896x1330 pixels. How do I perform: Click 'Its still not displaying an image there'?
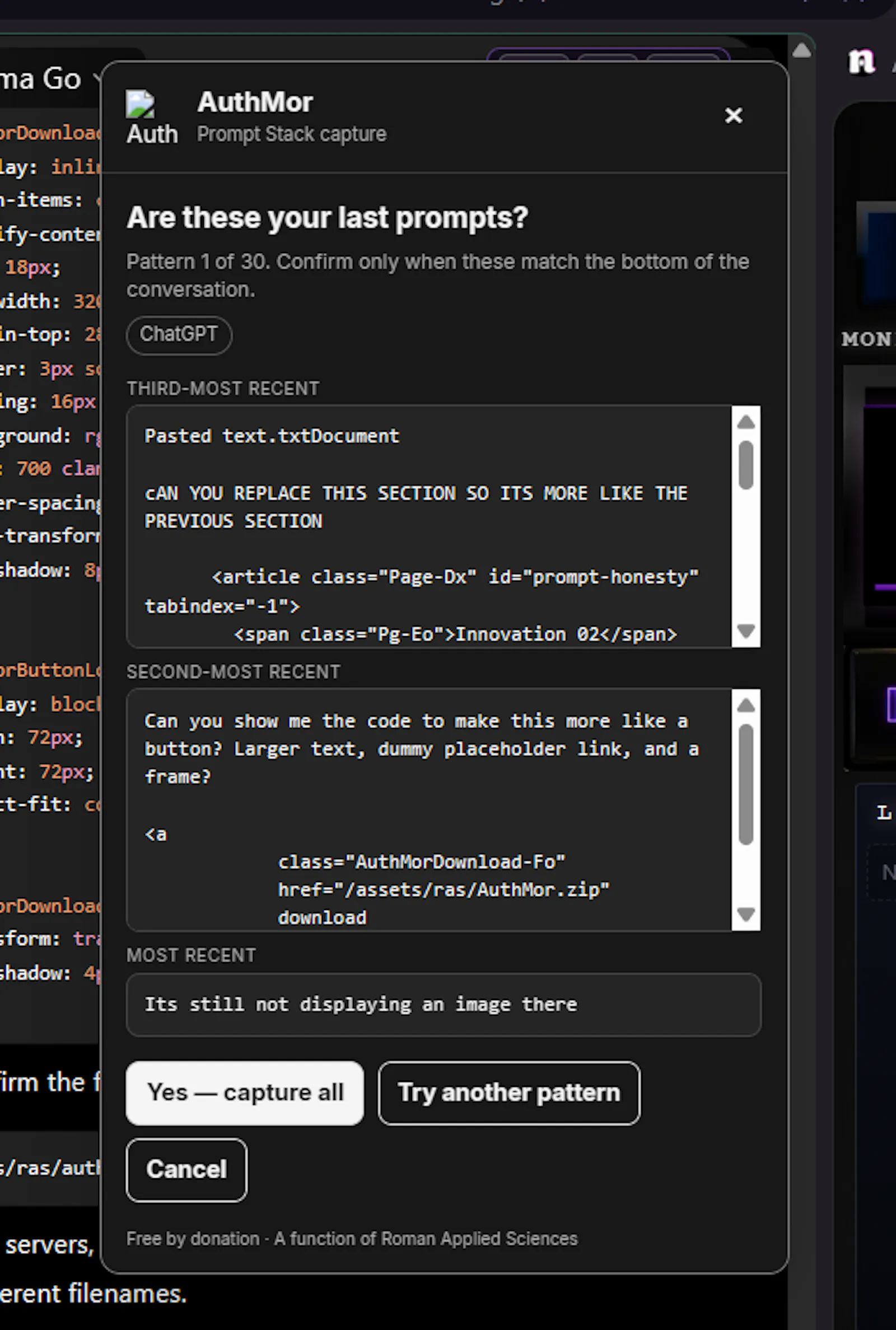click(x=361, y=1004)
